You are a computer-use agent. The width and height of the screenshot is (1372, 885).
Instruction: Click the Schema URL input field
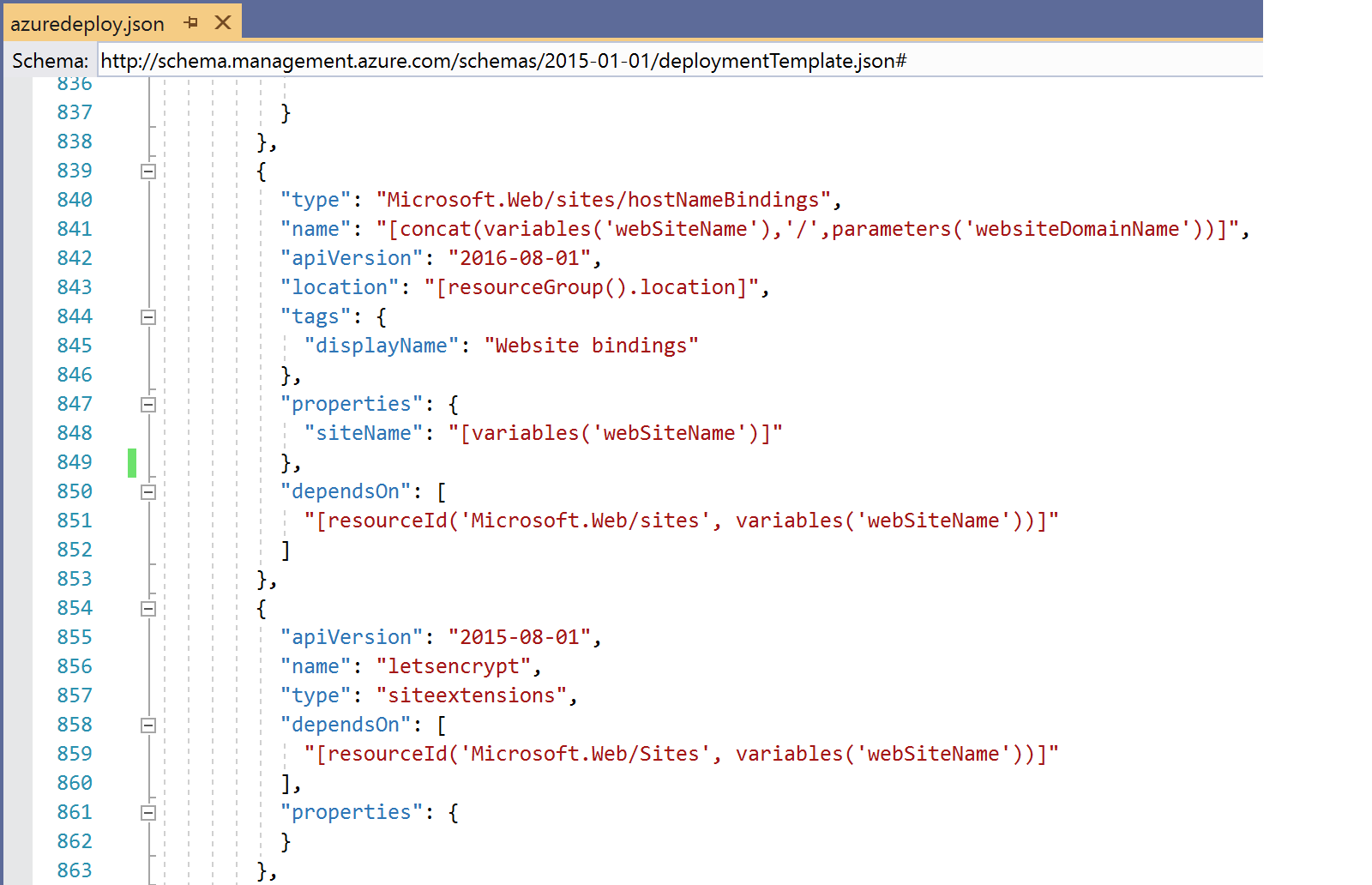tap(681, 61)
